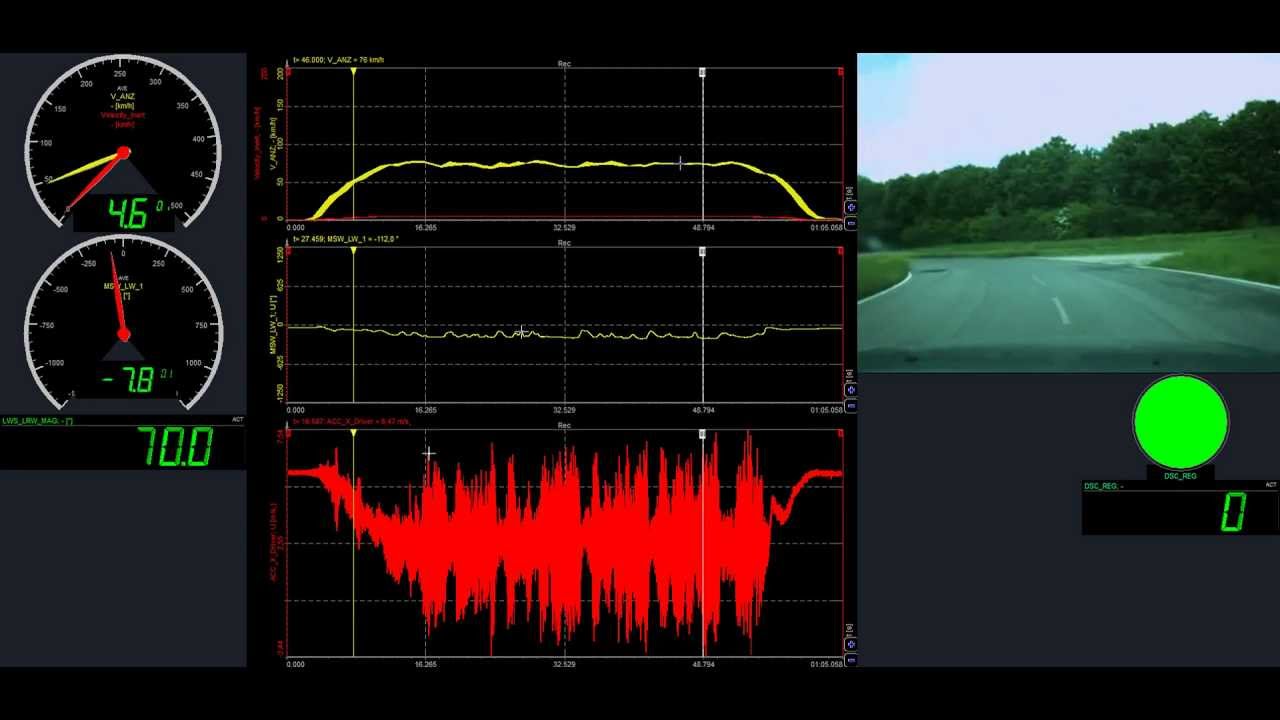Viewport: 1280px width, 720px height.
Task: Click the V_ANZ speedometer gauge
Action: (x=123, y=143)
